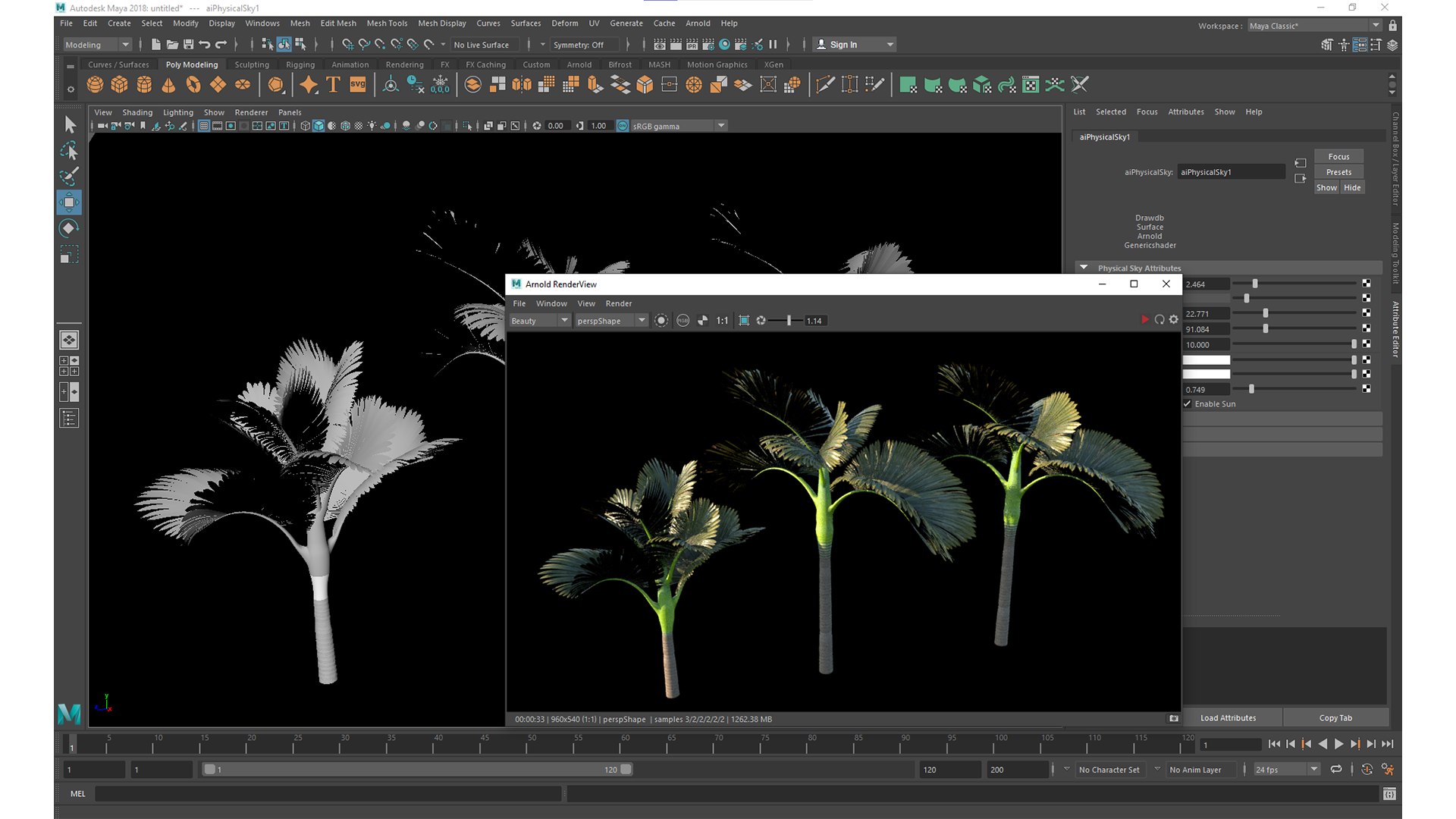Click Play Forwards in playback controls

[x=1338, y=745]
